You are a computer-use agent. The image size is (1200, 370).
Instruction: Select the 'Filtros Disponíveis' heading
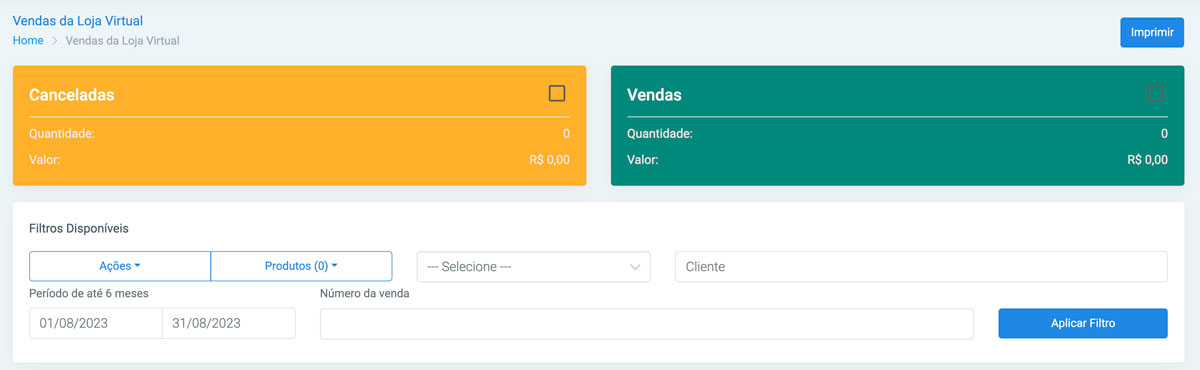(x=79, y=228)
